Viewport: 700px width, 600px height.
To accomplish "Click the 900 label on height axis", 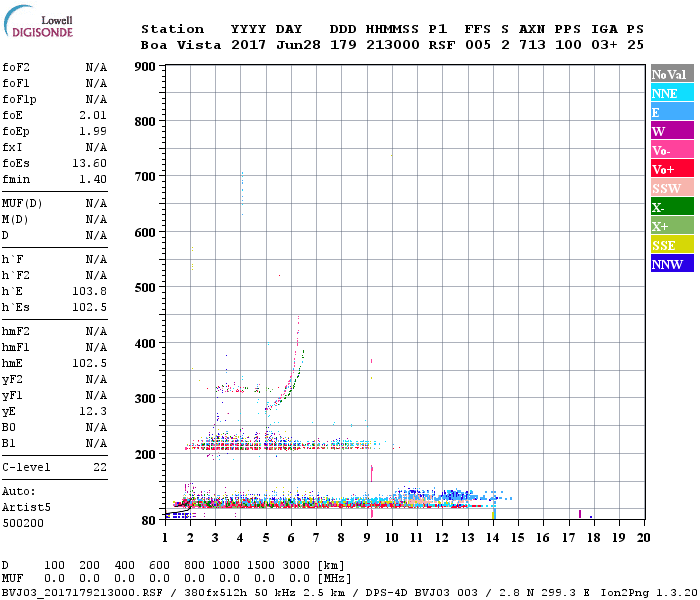I will [x=145, y=67].
